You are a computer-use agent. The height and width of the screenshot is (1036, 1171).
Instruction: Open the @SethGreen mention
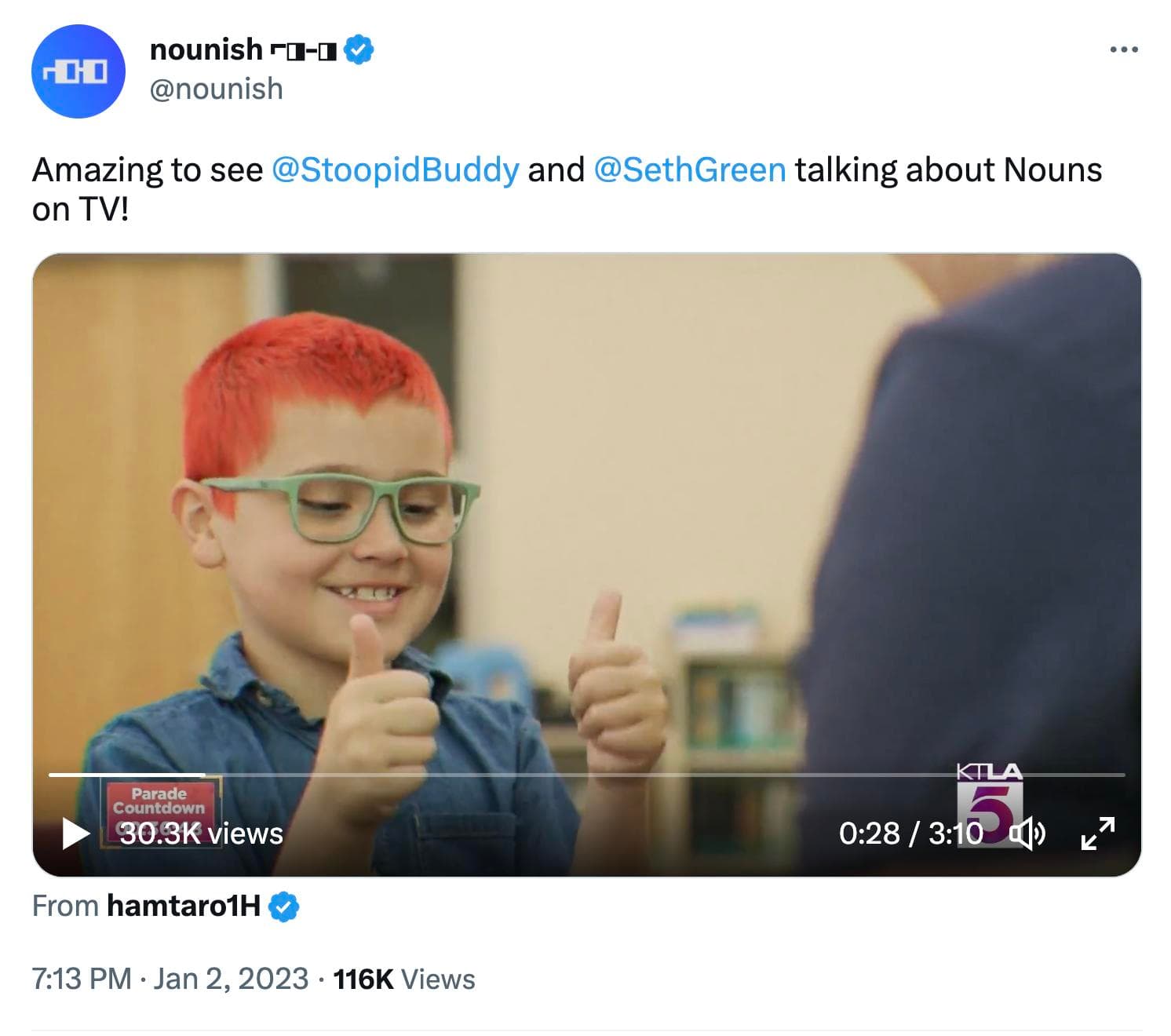[x=690, y=170]
